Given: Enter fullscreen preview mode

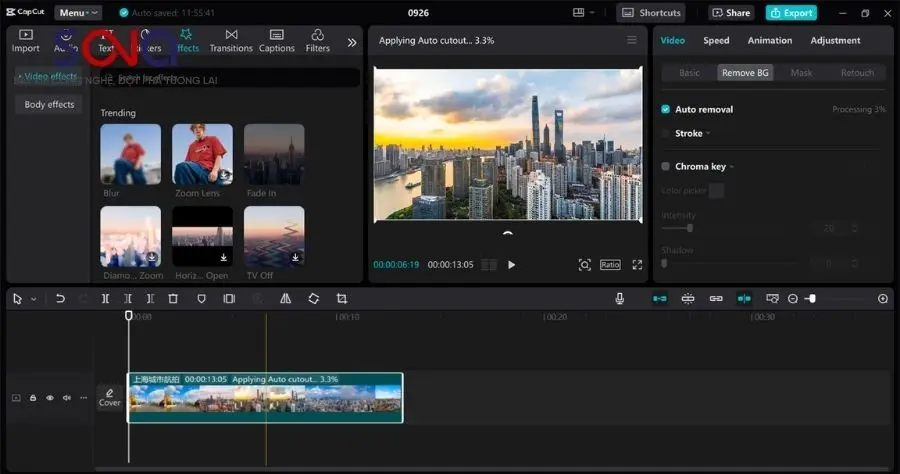Looking at the screenshot, I should tap(637, 265).
